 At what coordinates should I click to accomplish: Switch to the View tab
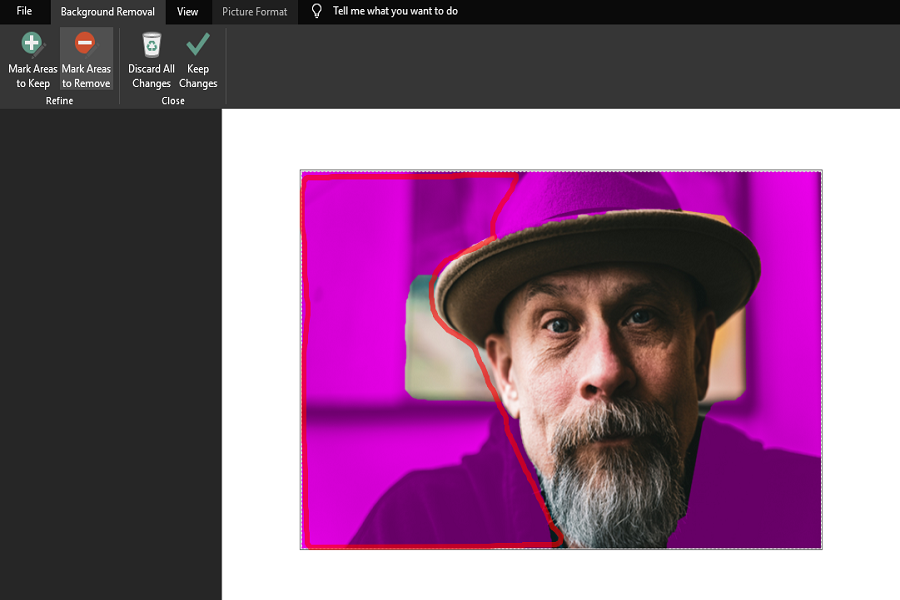point(187,12)
